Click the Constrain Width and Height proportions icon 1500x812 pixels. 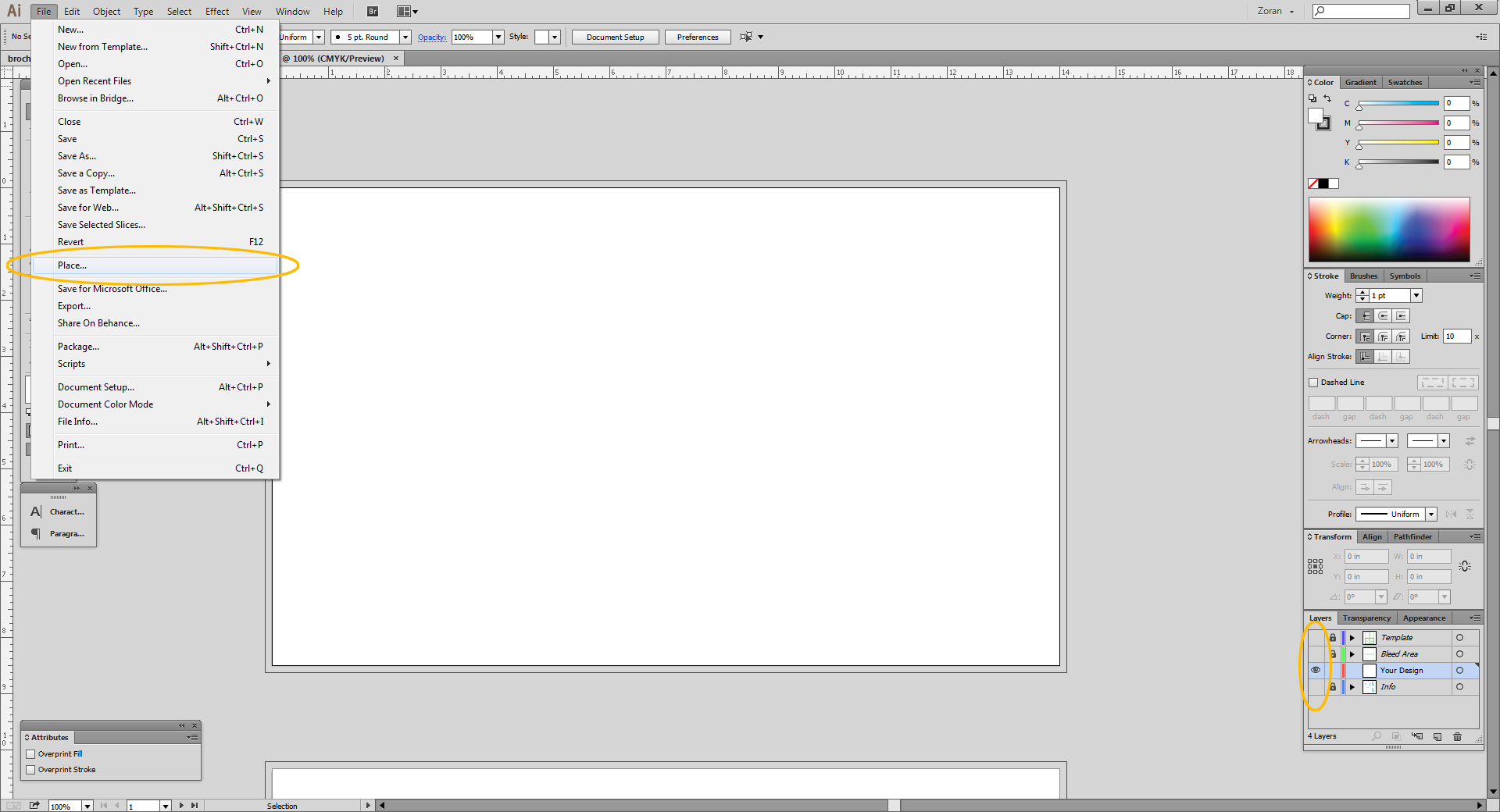click(x=1465, y=566)
